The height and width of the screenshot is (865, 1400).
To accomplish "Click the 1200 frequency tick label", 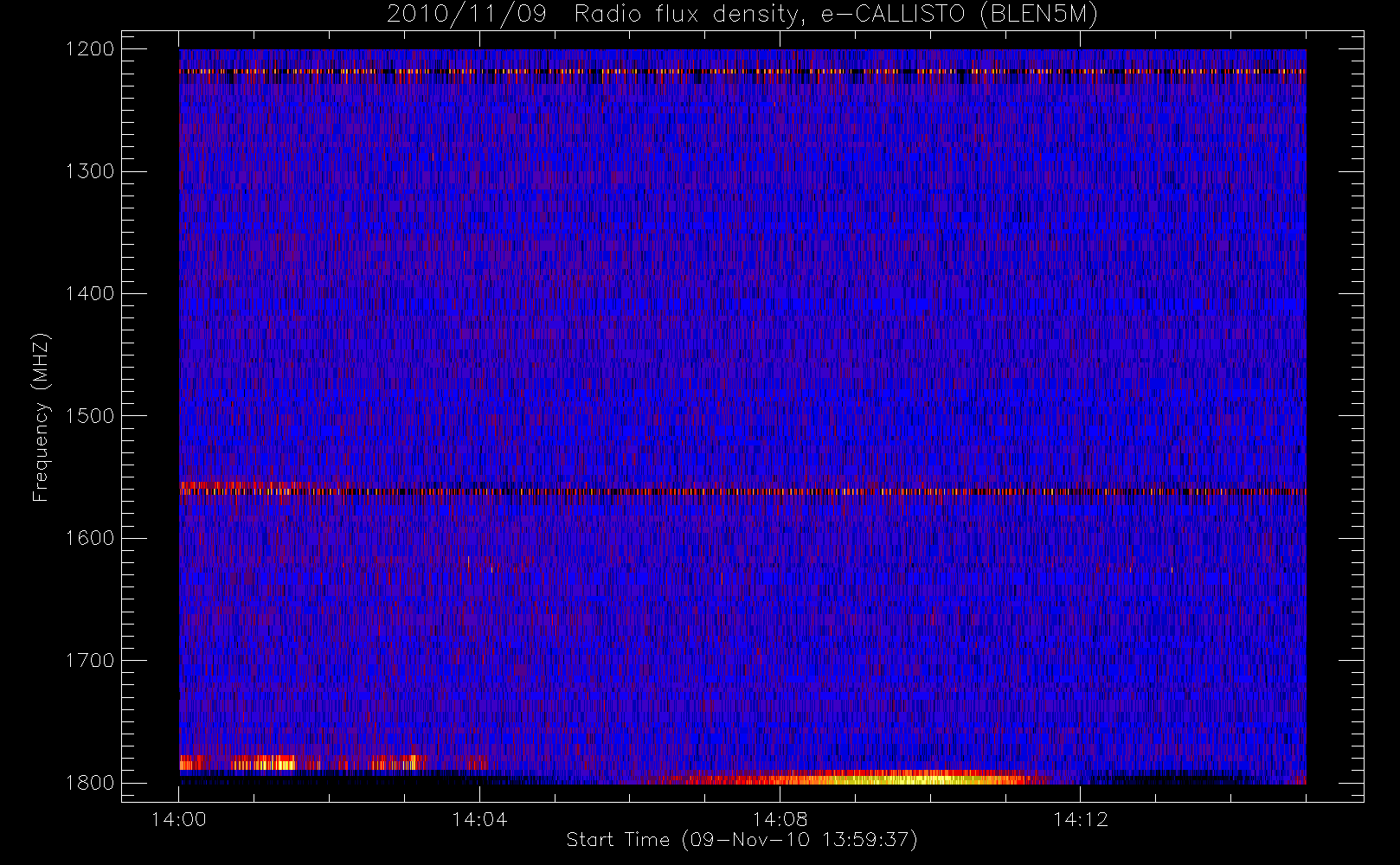I will 91,49.
